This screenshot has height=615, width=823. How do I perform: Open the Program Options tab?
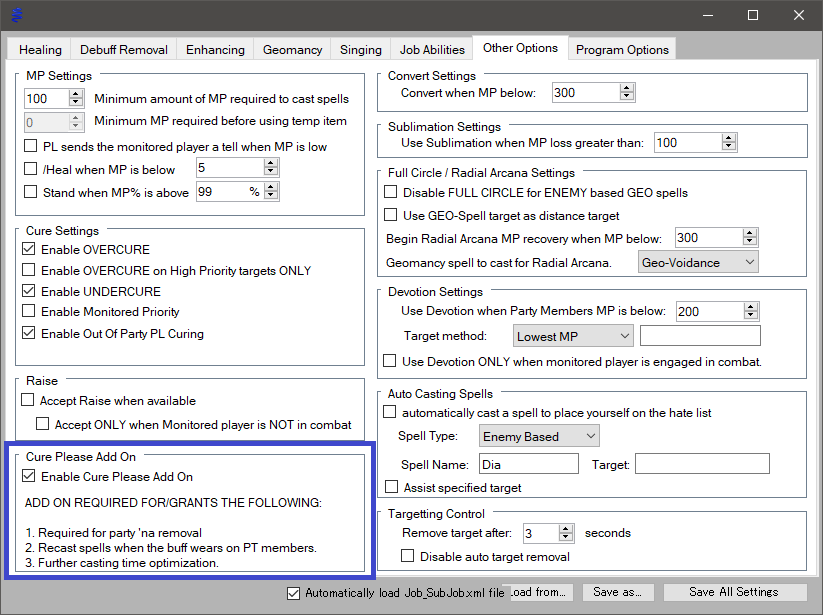click(622, 50)
